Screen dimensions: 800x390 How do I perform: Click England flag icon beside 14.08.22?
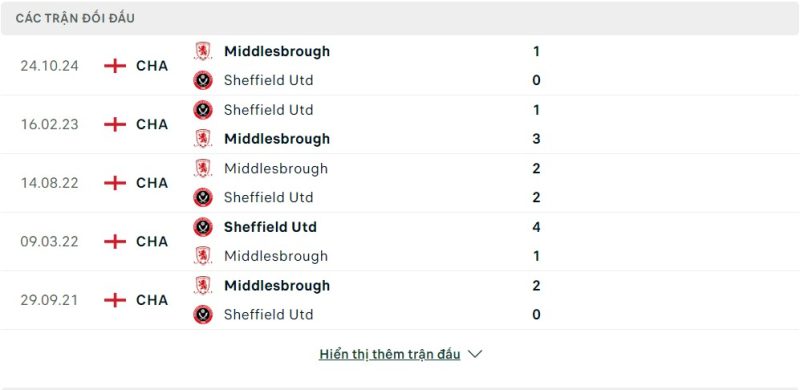[x=115, y=183]
